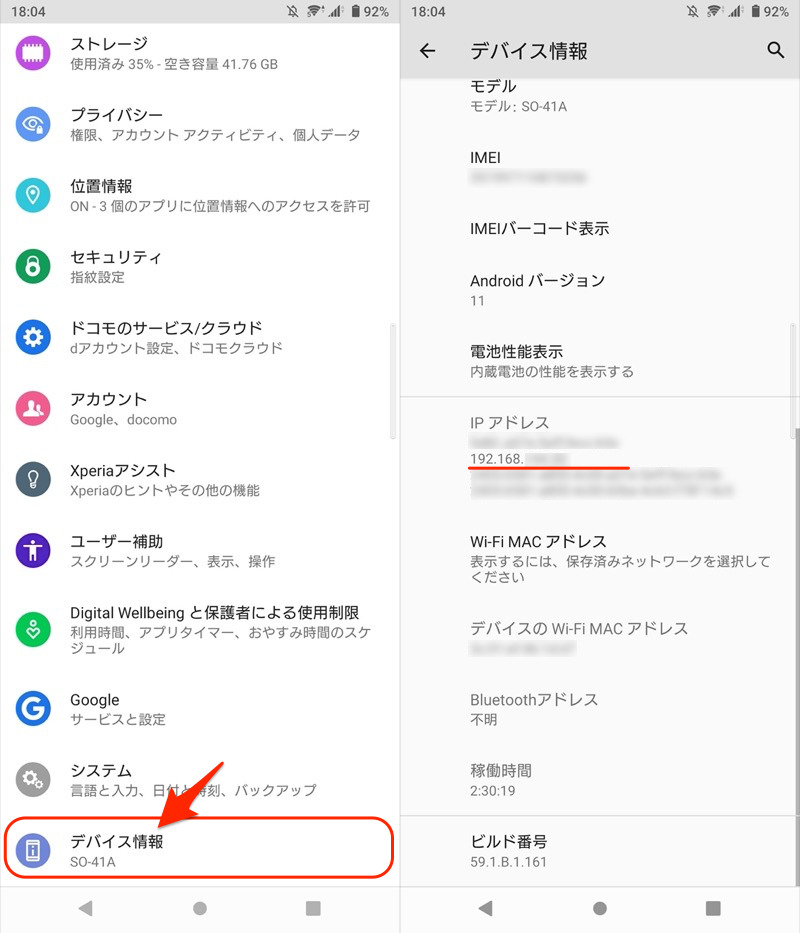Tap the purple Storage (ストレージ) icon
800x933 pixels.
pos(33,53)
